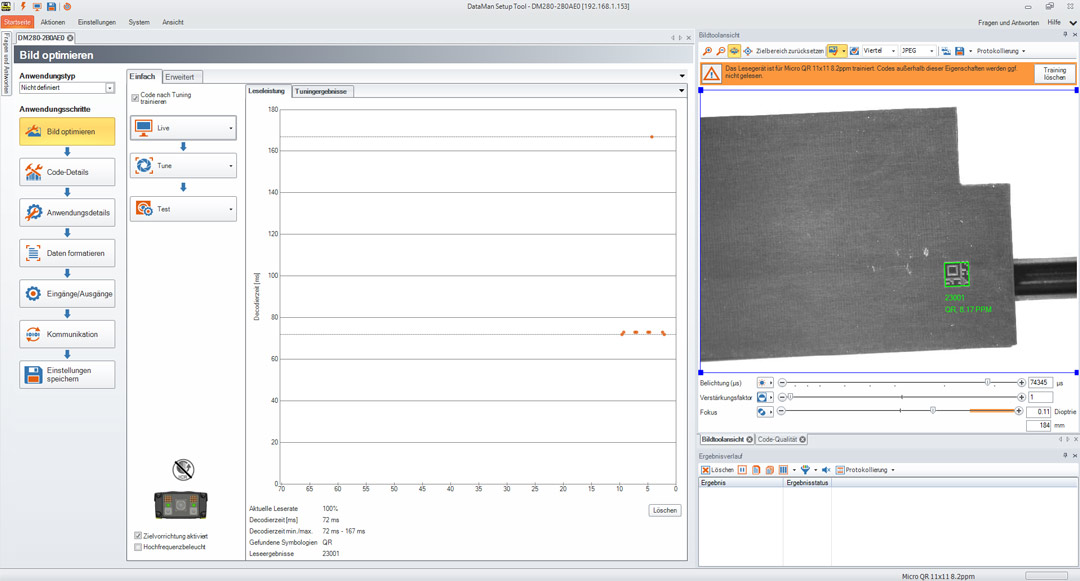The height and width of the screenshot is (581, 1080).
Task: Click the Fokus slider handle
Action: (933, 410)
